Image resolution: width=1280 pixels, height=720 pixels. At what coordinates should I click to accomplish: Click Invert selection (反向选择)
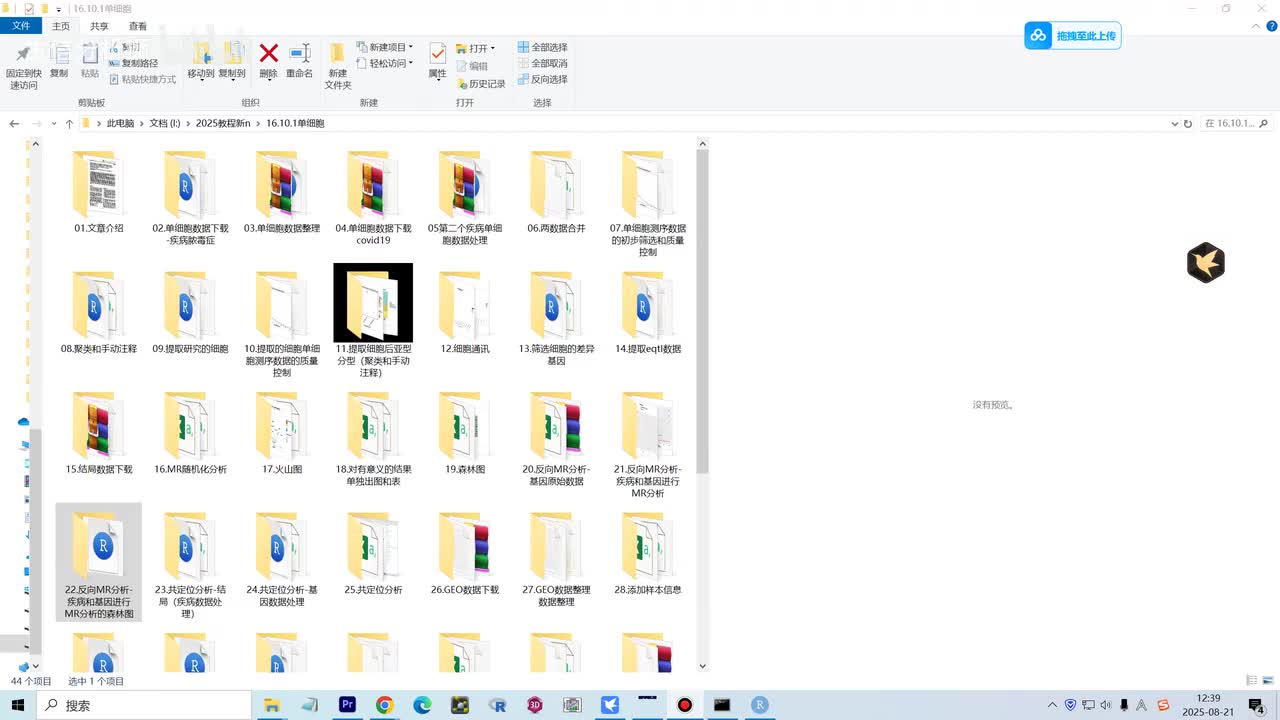point(542,79)
